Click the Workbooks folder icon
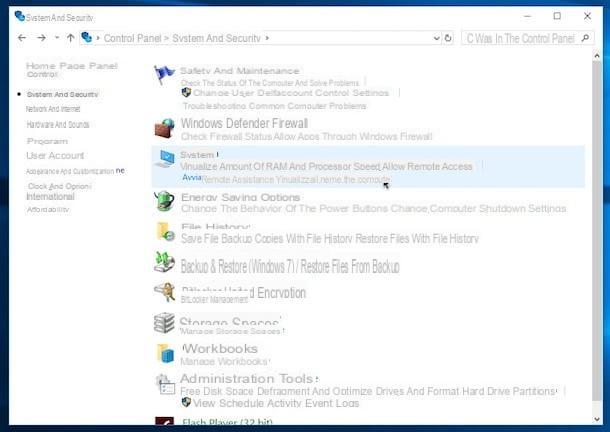 (x=165, y=353)
